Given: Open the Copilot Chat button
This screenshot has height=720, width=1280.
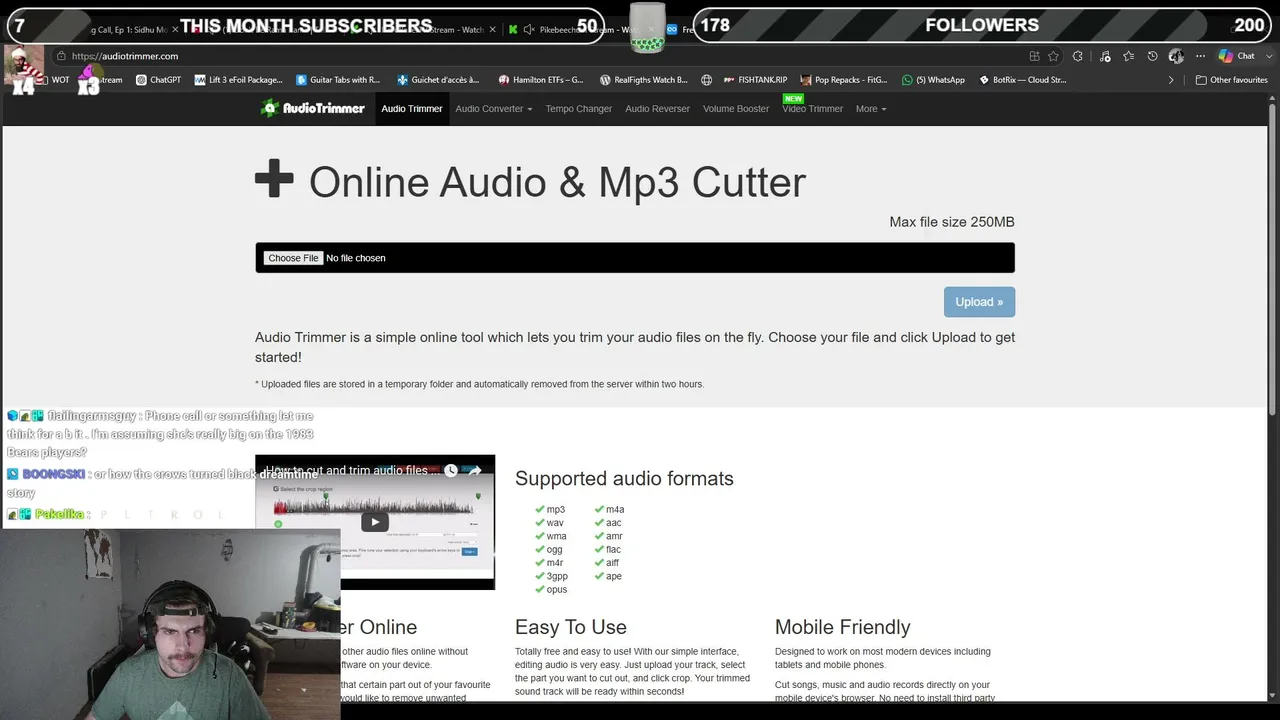Looking at the screenshot, I should coord(1236,56).
